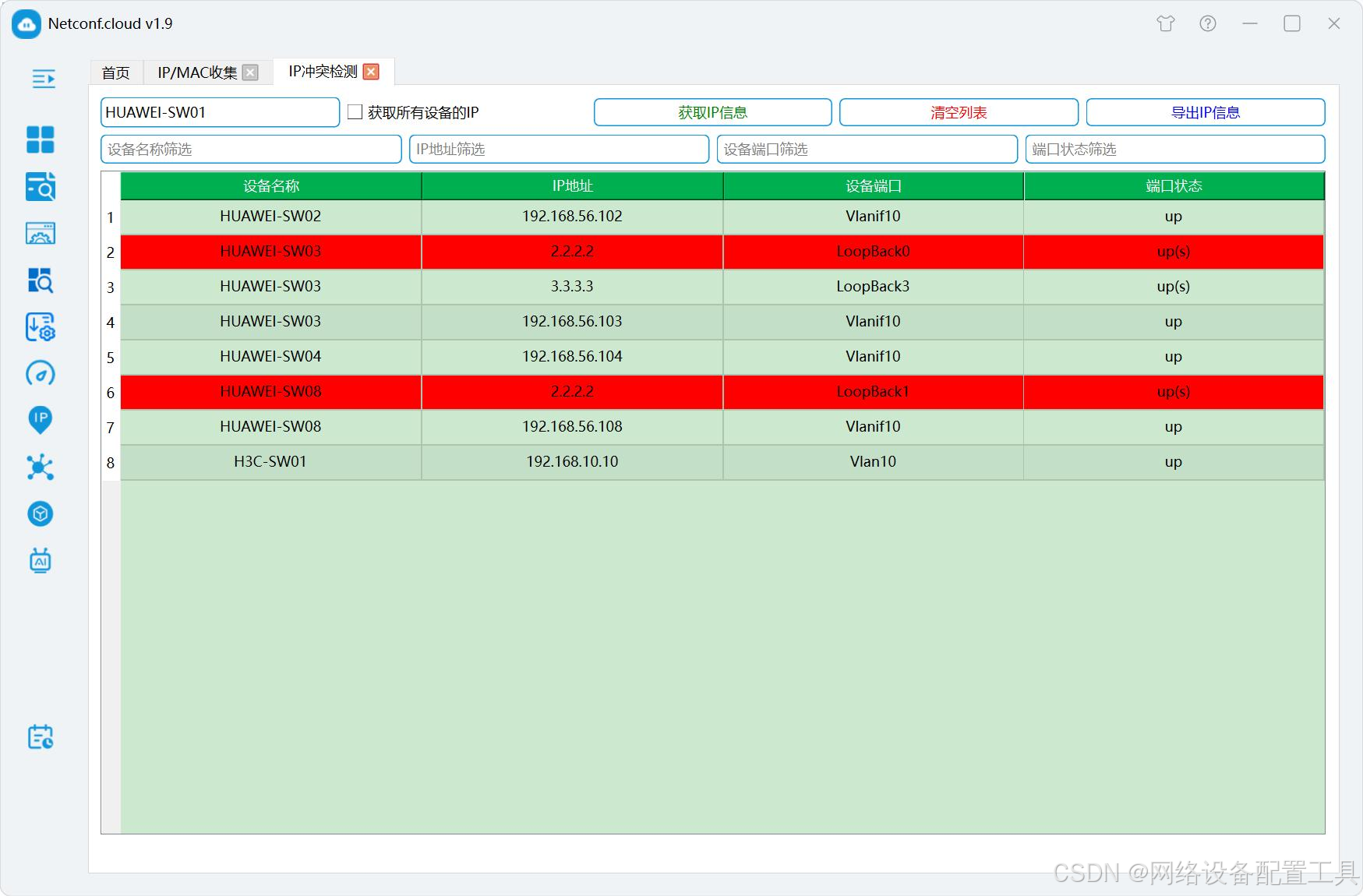Focus the 设备端口筛选 filter field
This screenshot has width=1363, height=896.
click(867, 149)
